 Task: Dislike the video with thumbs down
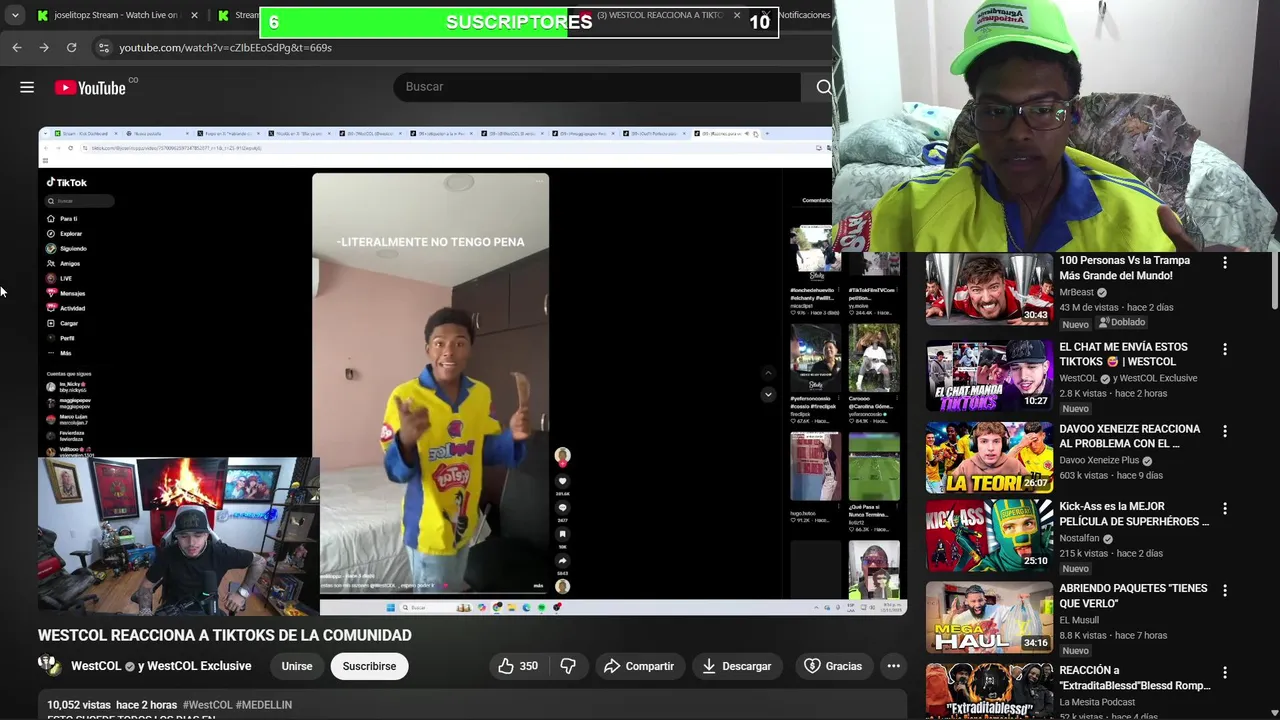click(567, 666)
